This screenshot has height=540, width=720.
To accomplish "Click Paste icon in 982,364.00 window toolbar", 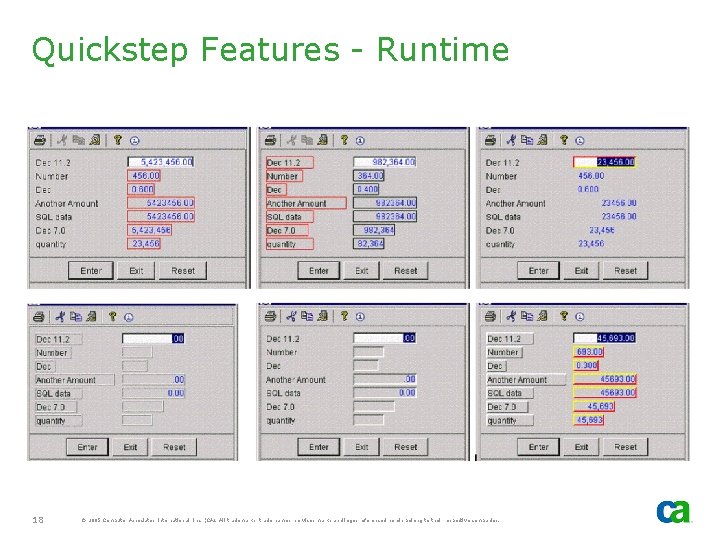I will 323,140.
